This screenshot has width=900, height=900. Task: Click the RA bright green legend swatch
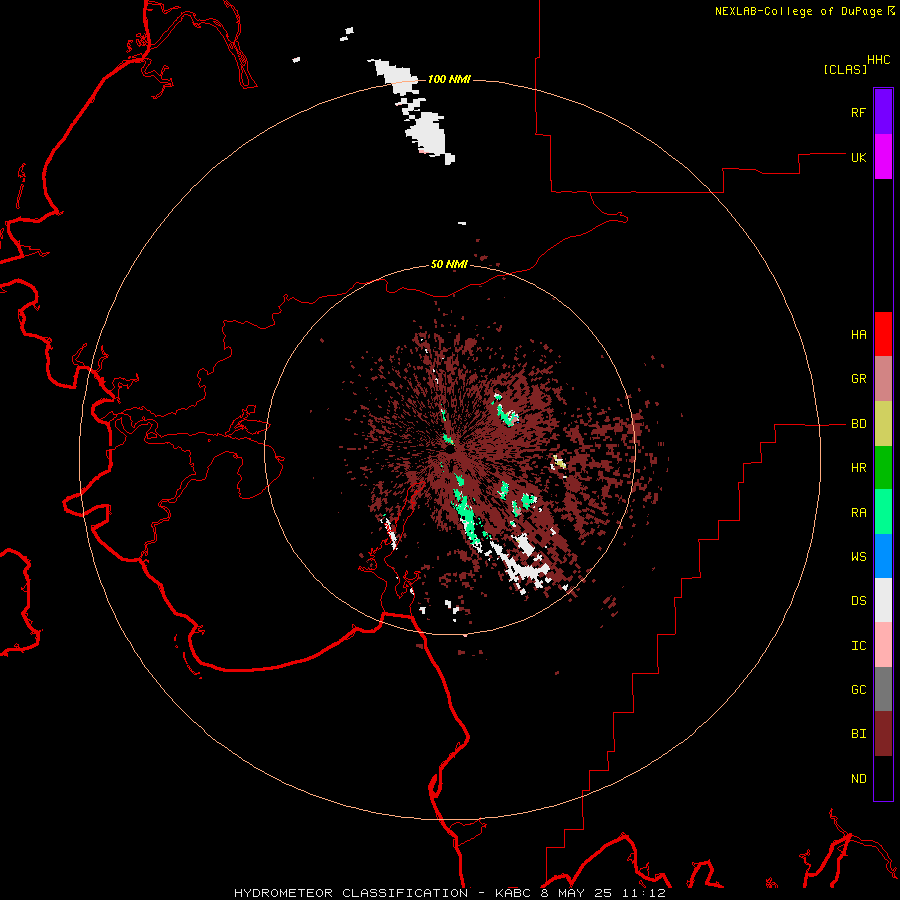click(x=883, y=512)
